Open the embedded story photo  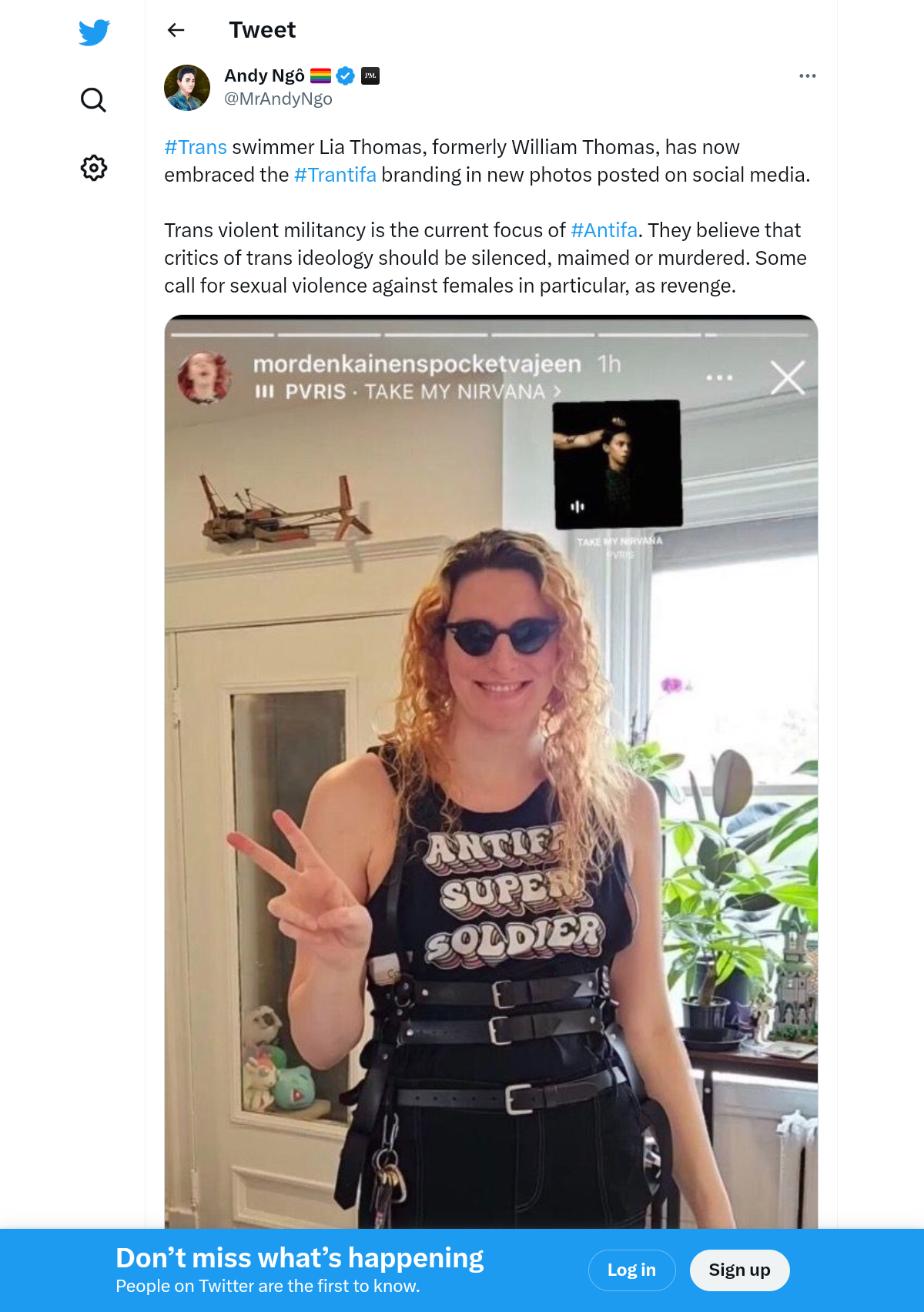tap(491, 771)
